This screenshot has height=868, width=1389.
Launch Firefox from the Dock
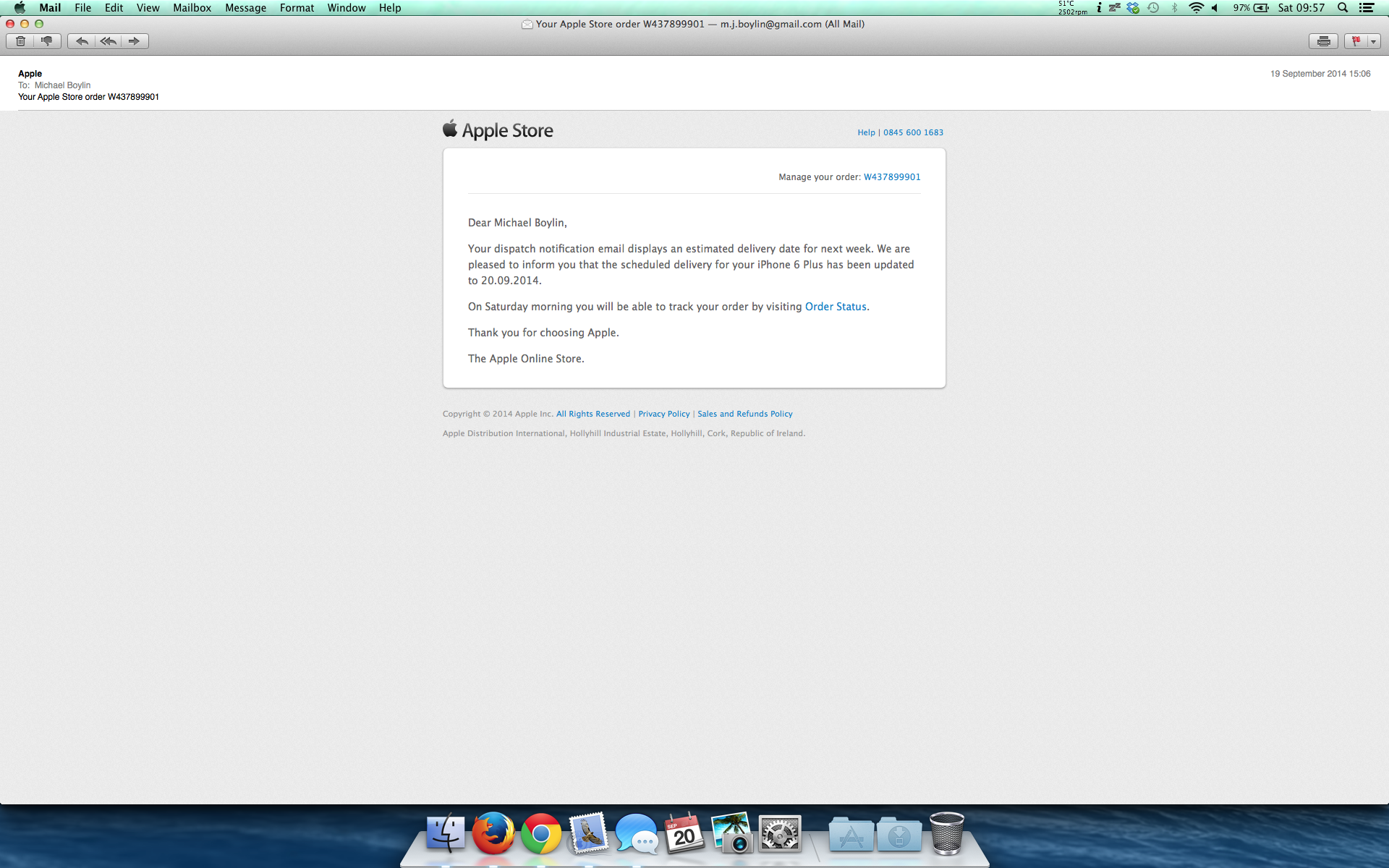493,834
